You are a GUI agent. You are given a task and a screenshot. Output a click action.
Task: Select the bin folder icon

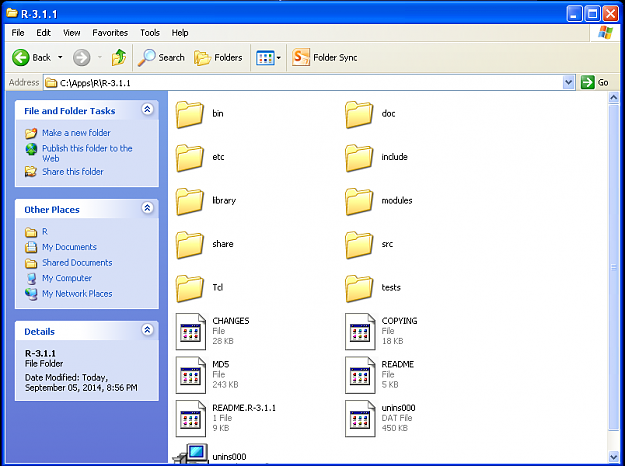190,114
